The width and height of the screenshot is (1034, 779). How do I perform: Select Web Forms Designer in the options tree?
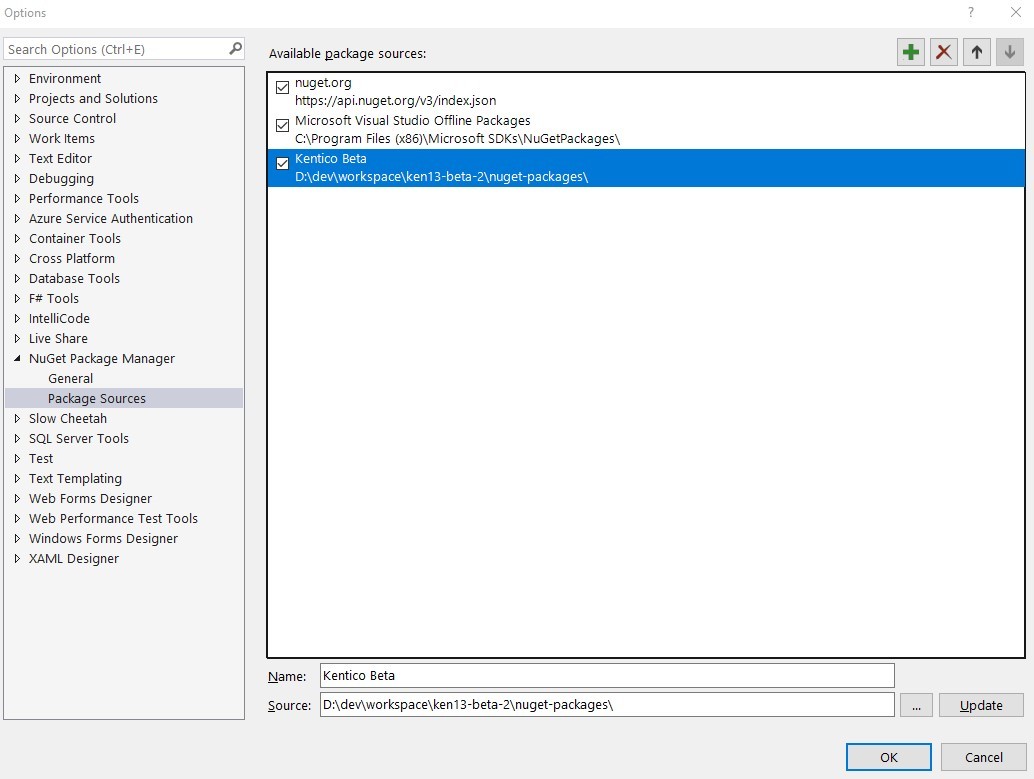90,499
